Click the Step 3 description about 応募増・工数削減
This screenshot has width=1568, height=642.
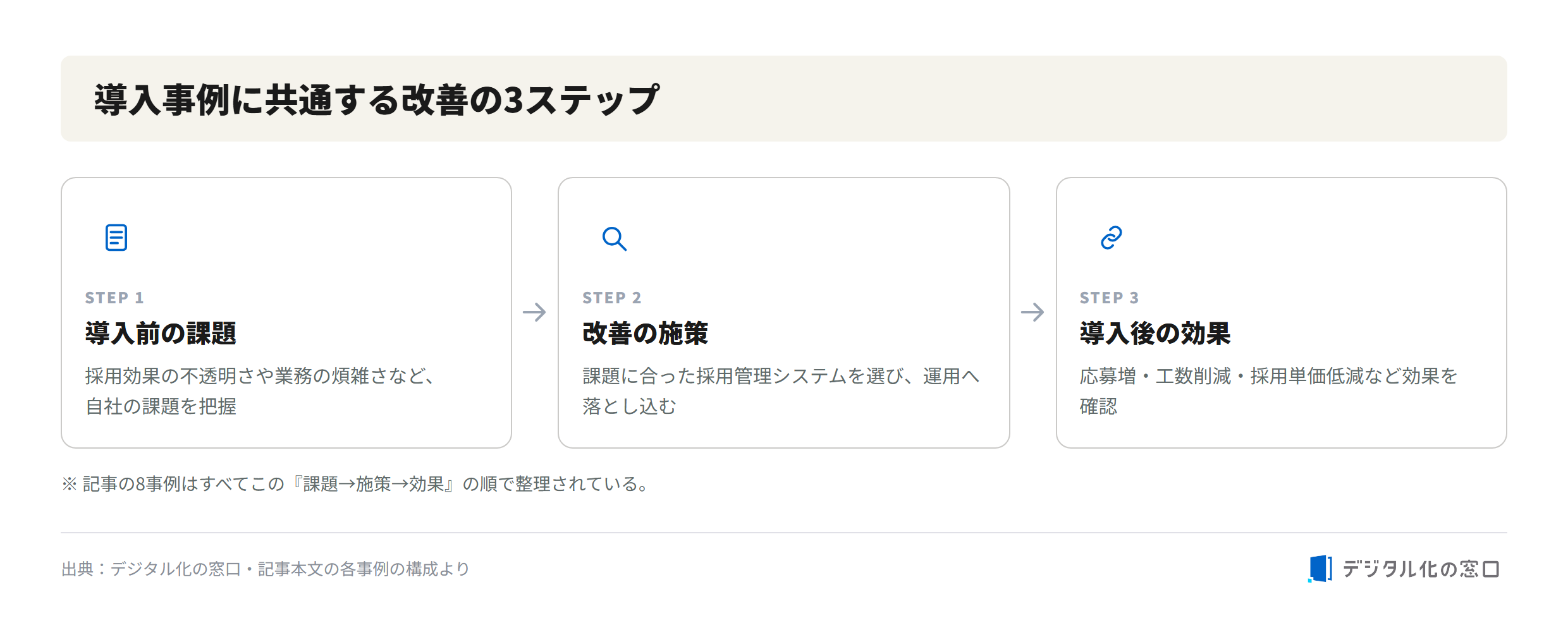[x=1269, y=391]
